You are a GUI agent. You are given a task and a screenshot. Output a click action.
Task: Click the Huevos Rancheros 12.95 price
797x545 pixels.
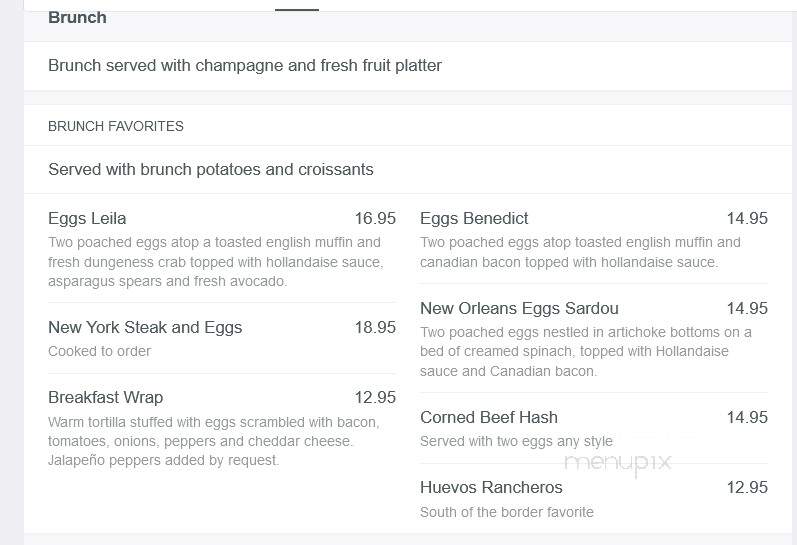747,488
